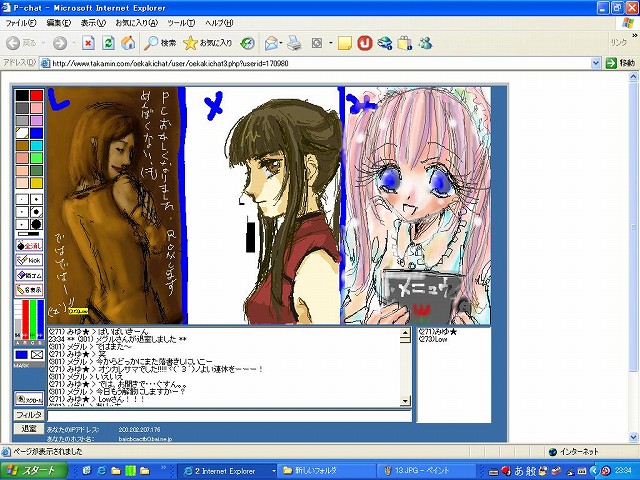Click the フィルタ filter button
This screenshot has height=480, width=640.
click(x=29, y=415)
